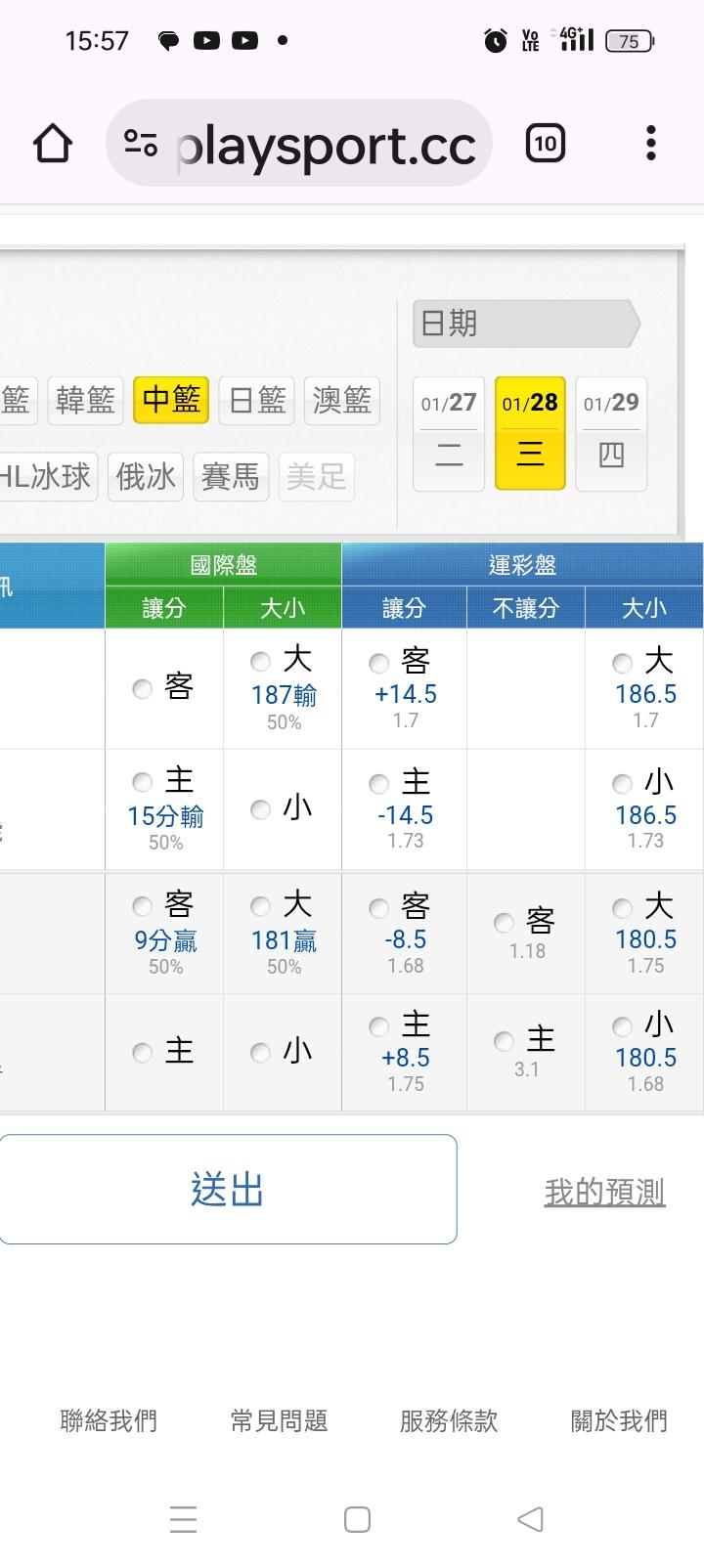Image resolution: width=704 pixels, height=1568 pixels.
Task: Open site settings icon in address bar
Action: [x=141, y=144]
